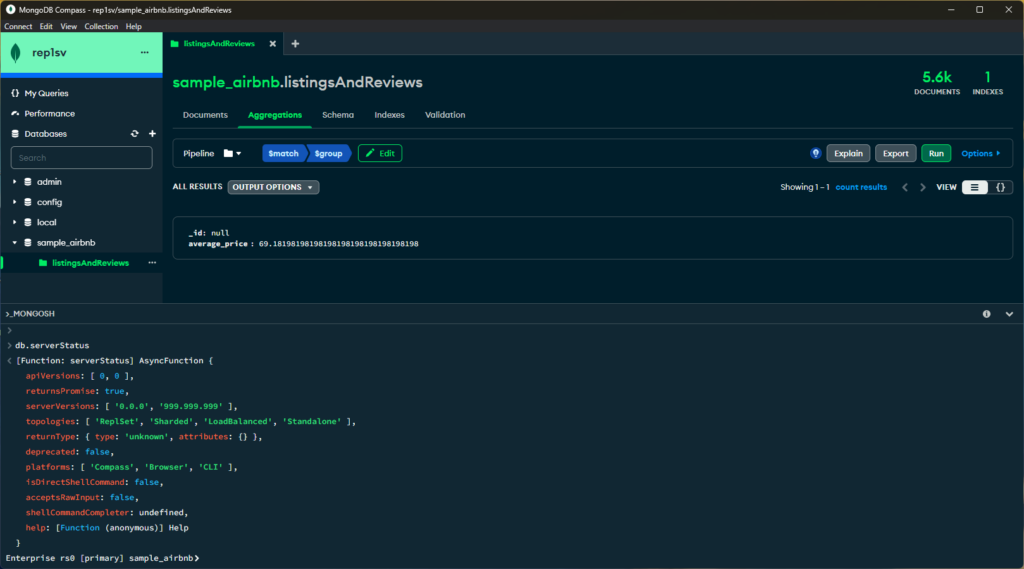1024x569 pixels.
Task: Open a new tab with plus icon
Action: [295, 44]
